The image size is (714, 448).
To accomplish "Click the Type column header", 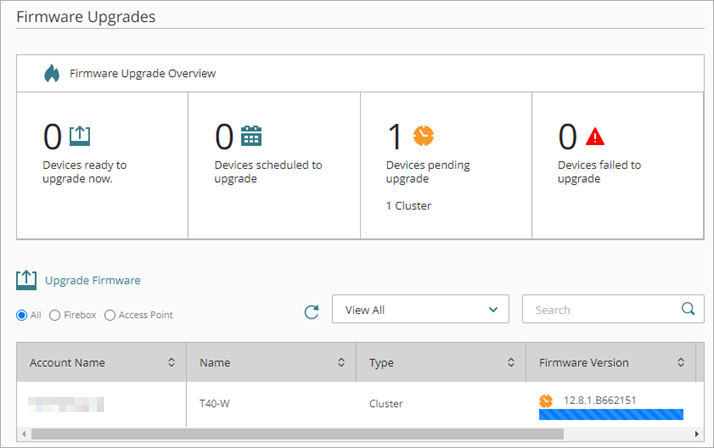I will pyautogui.click(x=384, y=363).
